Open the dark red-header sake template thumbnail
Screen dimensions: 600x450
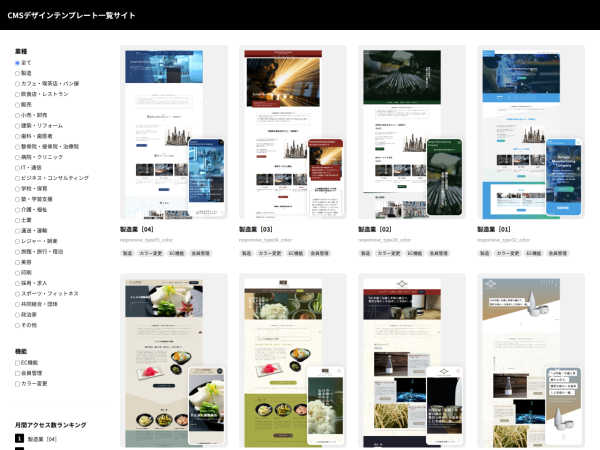pos(412,360)
